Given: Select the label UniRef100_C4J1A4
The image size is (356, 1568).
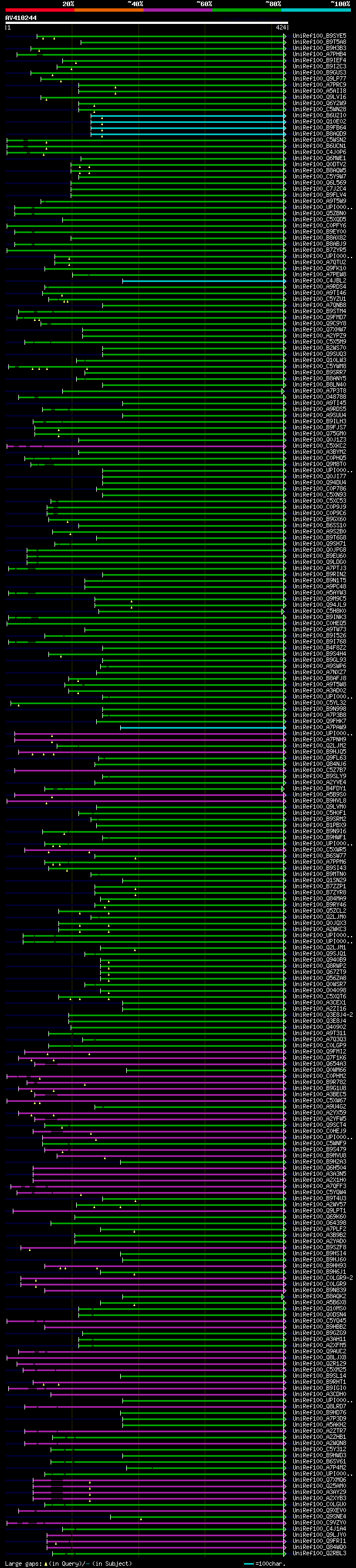Looking at the screenshot, I should tap(319, 1529).
